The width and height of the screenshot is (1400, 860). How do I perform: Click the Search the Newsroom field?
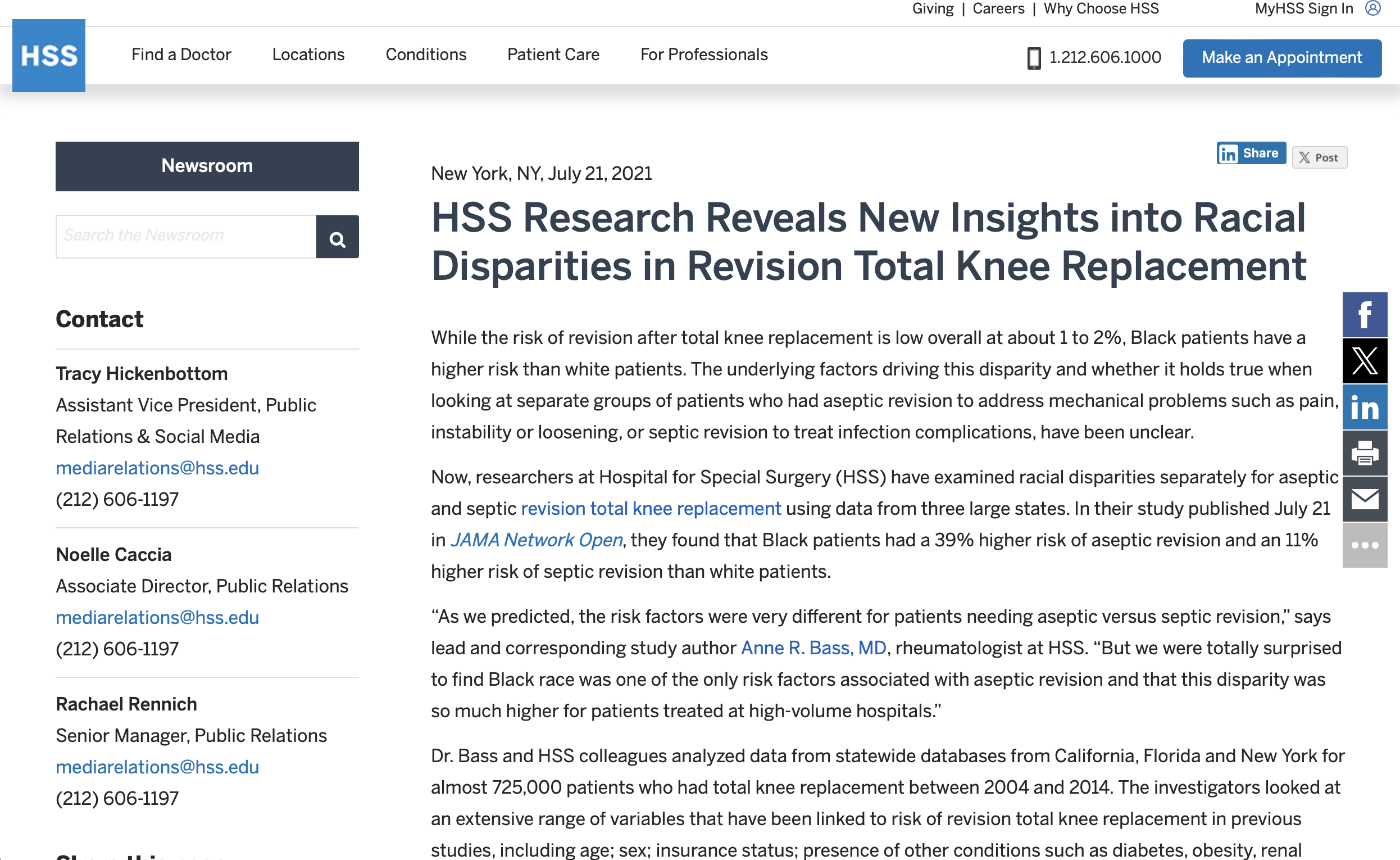pyautogui.click(x=186, y=237)
